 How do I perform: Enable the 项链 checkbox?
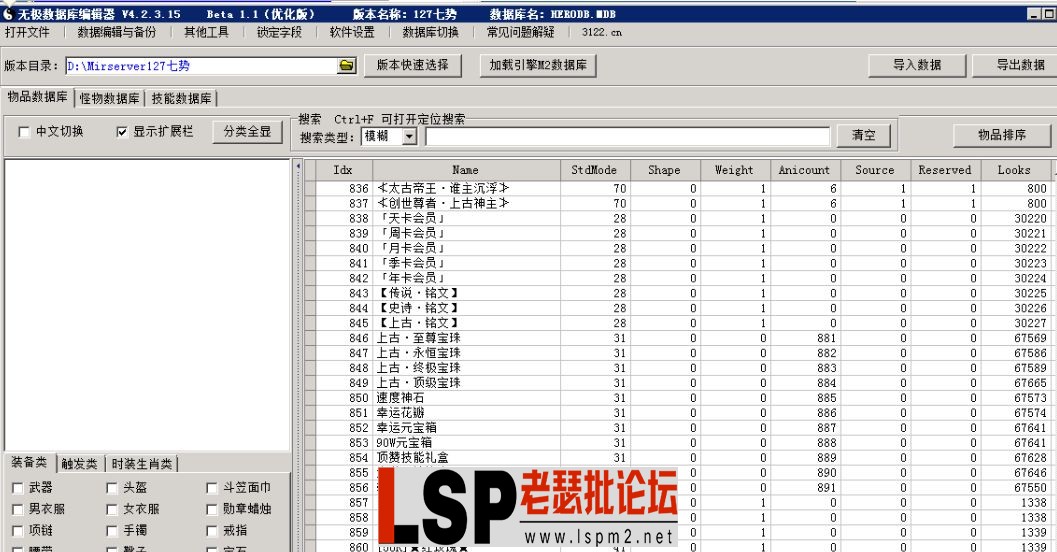click(18, 531)
